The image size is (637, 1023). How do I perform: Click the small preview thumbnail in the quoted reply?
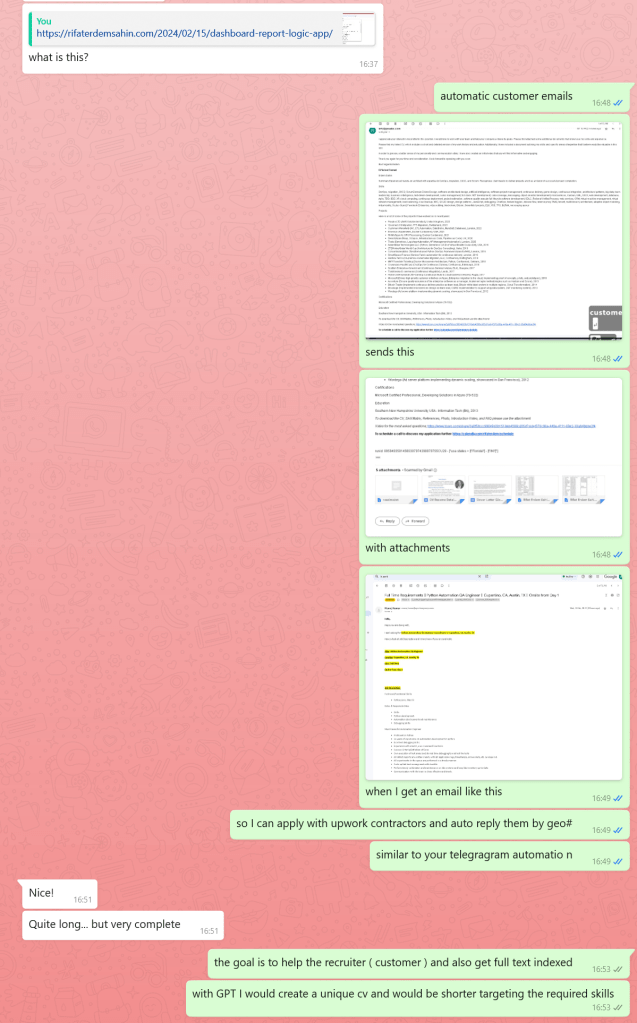point(358,29)
